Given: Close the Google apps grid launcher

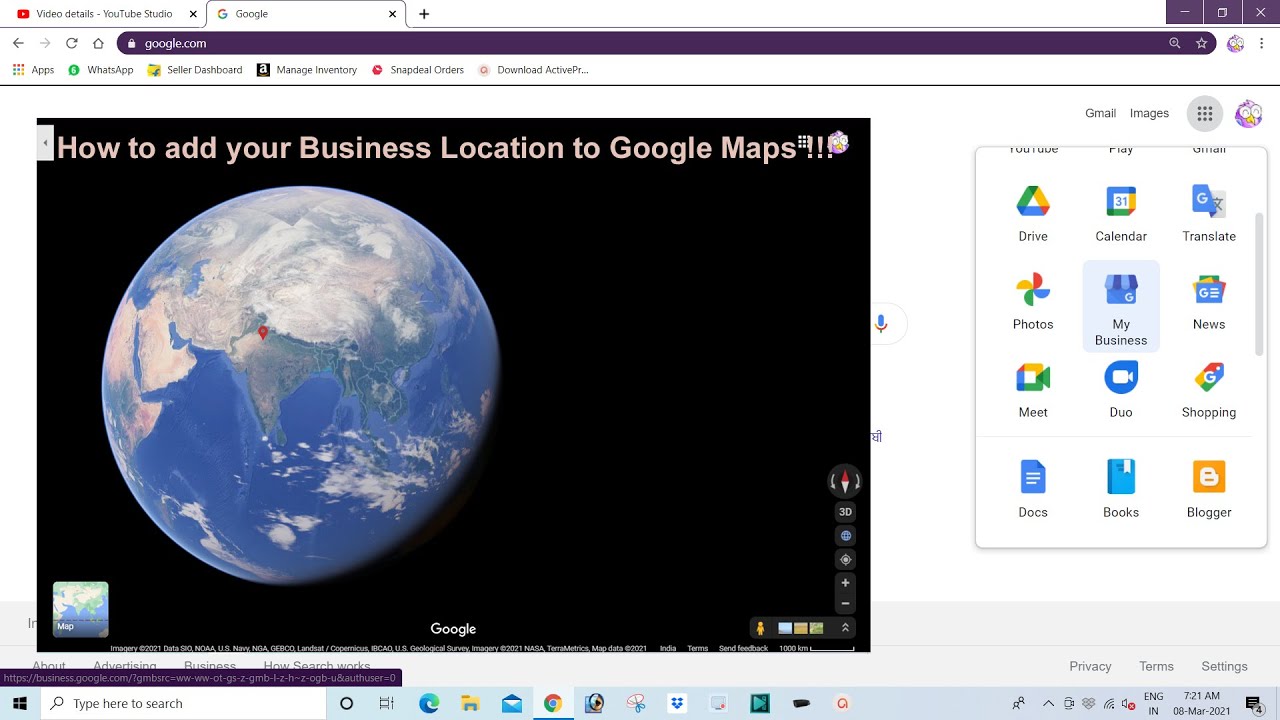Looking at the screenshot, I should [1205, 114].
